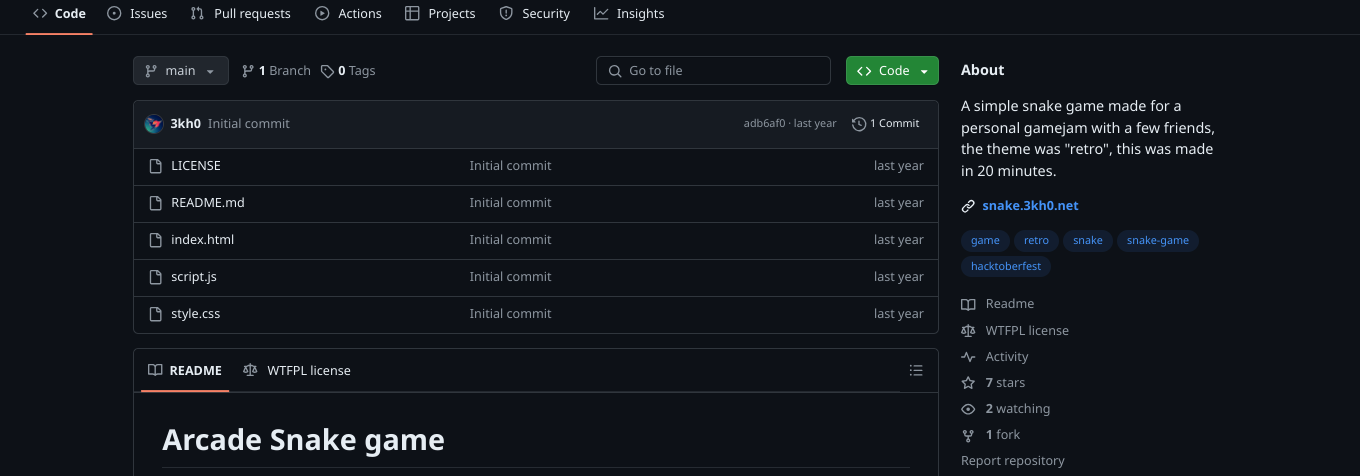This screenshot has height=476, width=1360.
Task: Click the eye icon next to watching
Action: [968, 409]
